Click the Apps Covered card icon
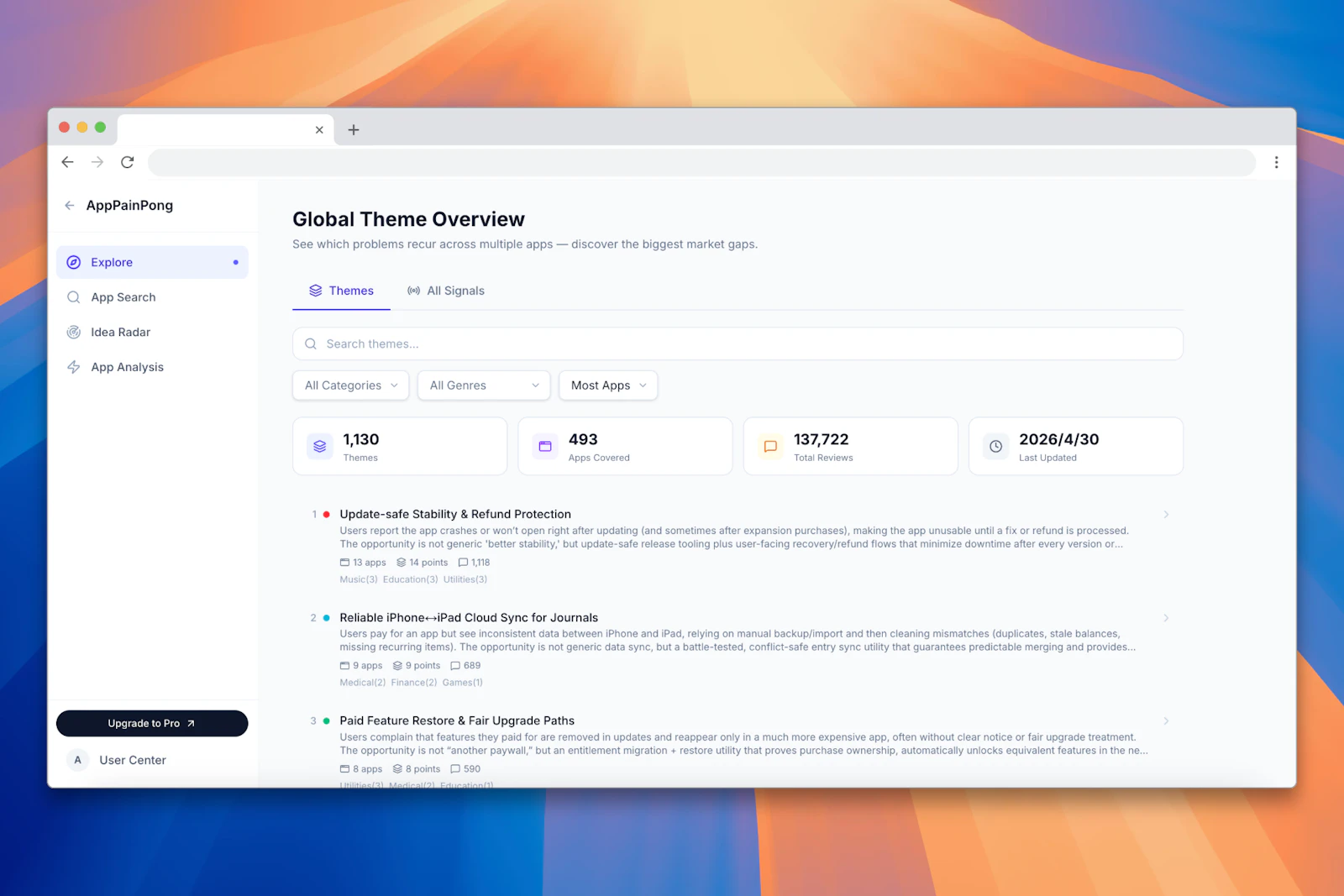This screenshot has width=1344, height=896. 545,447
